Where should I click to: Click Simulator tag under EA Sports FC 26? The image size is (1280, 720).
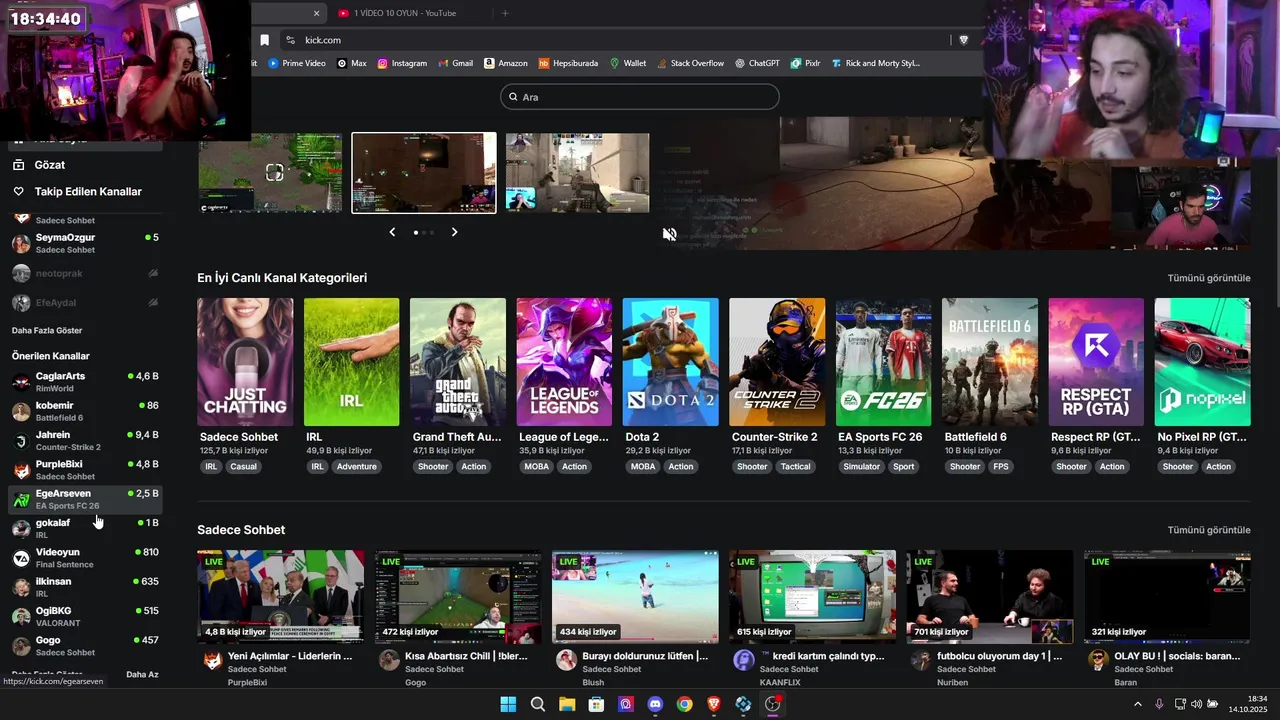(x=861, y=467)
